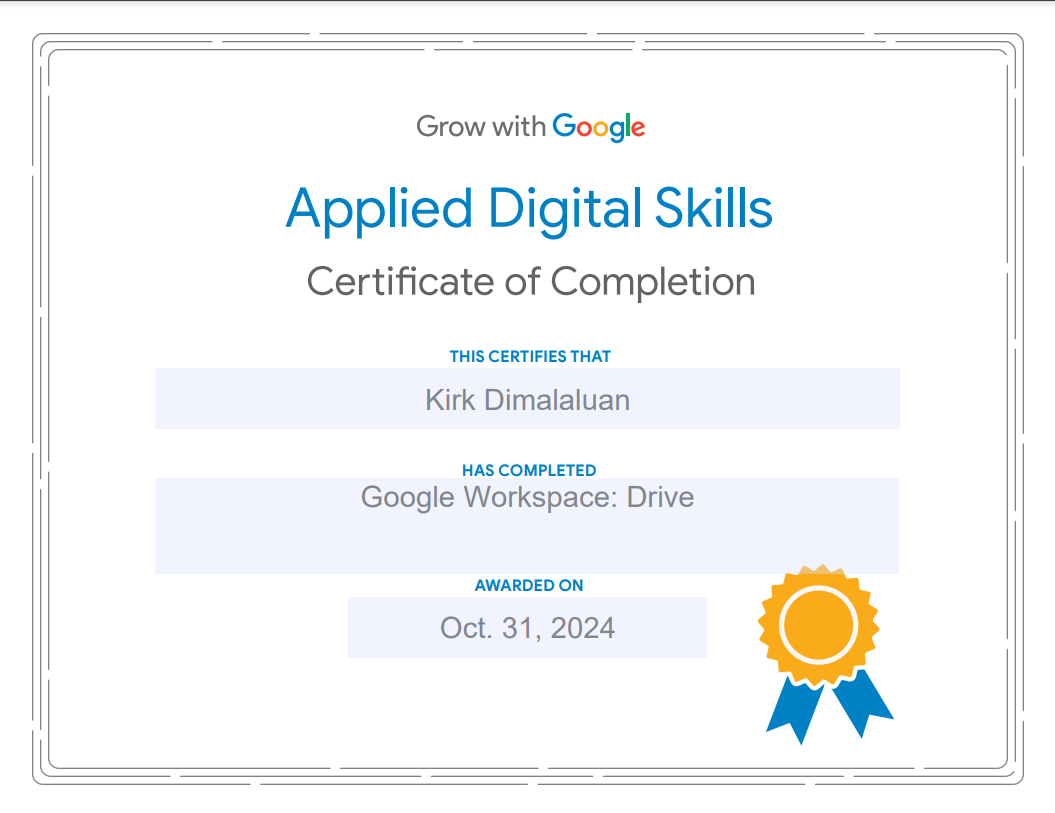Click the Certificate of Completion subtitle
The image size is (1055, 813).
pos(530,281)
